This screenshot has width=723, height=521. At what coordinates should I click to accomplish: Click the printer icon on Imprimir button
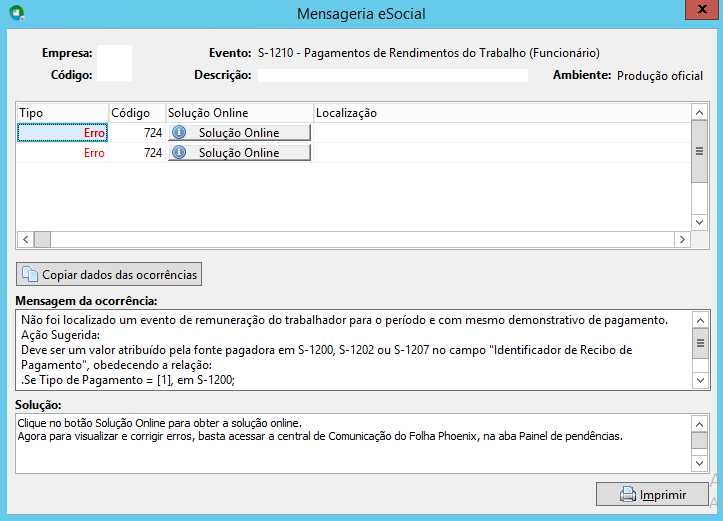point(628,494)
